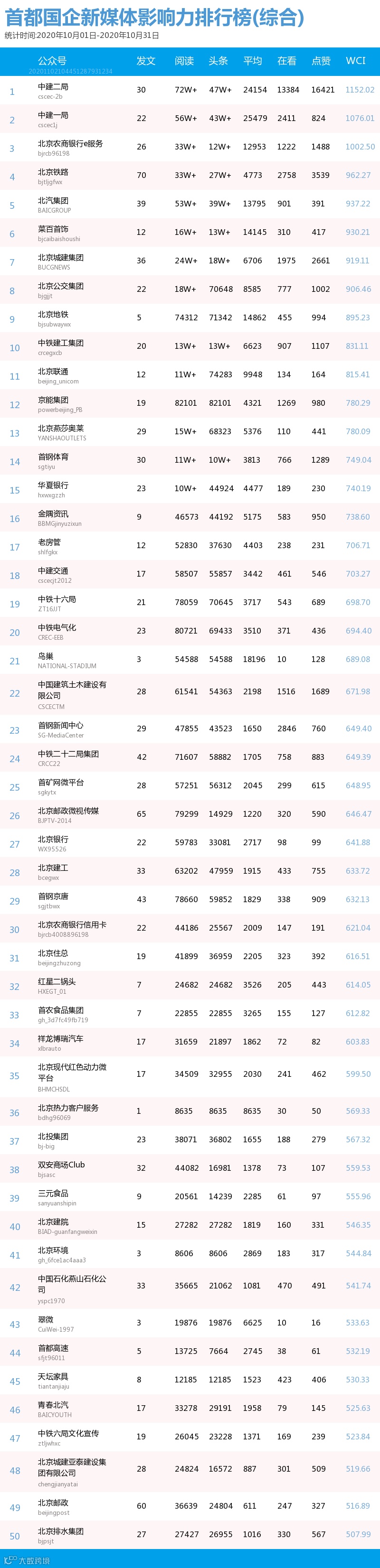Click account ID YANSHAOUTLETS

62,438
